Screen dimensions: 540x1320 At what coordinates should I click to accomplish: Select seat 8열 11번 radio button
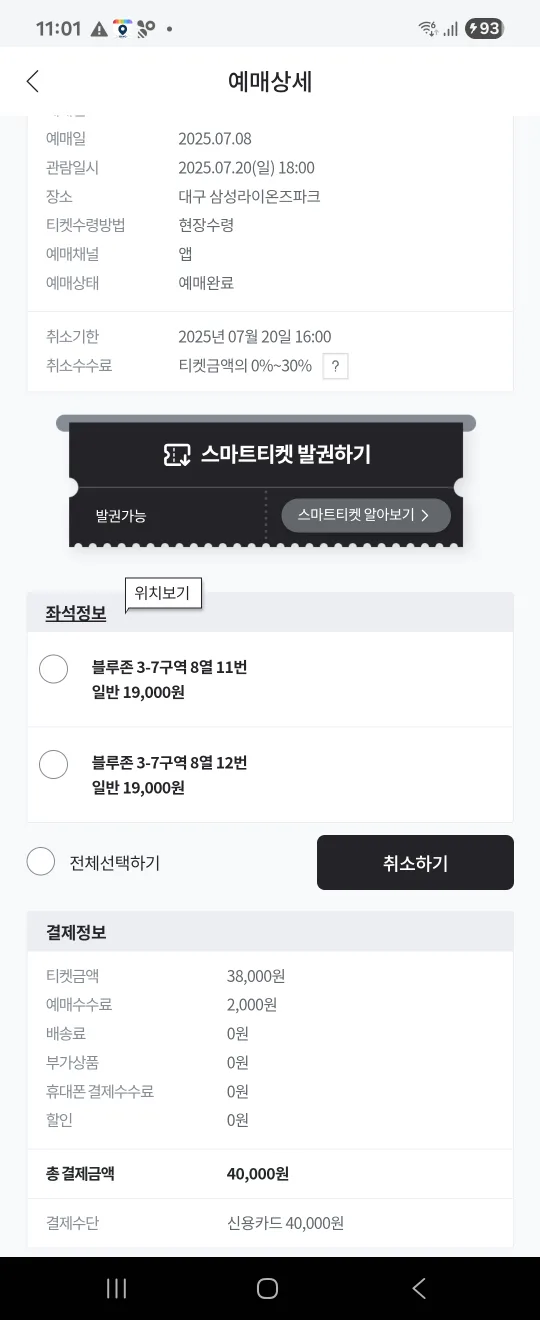(53, 669)
